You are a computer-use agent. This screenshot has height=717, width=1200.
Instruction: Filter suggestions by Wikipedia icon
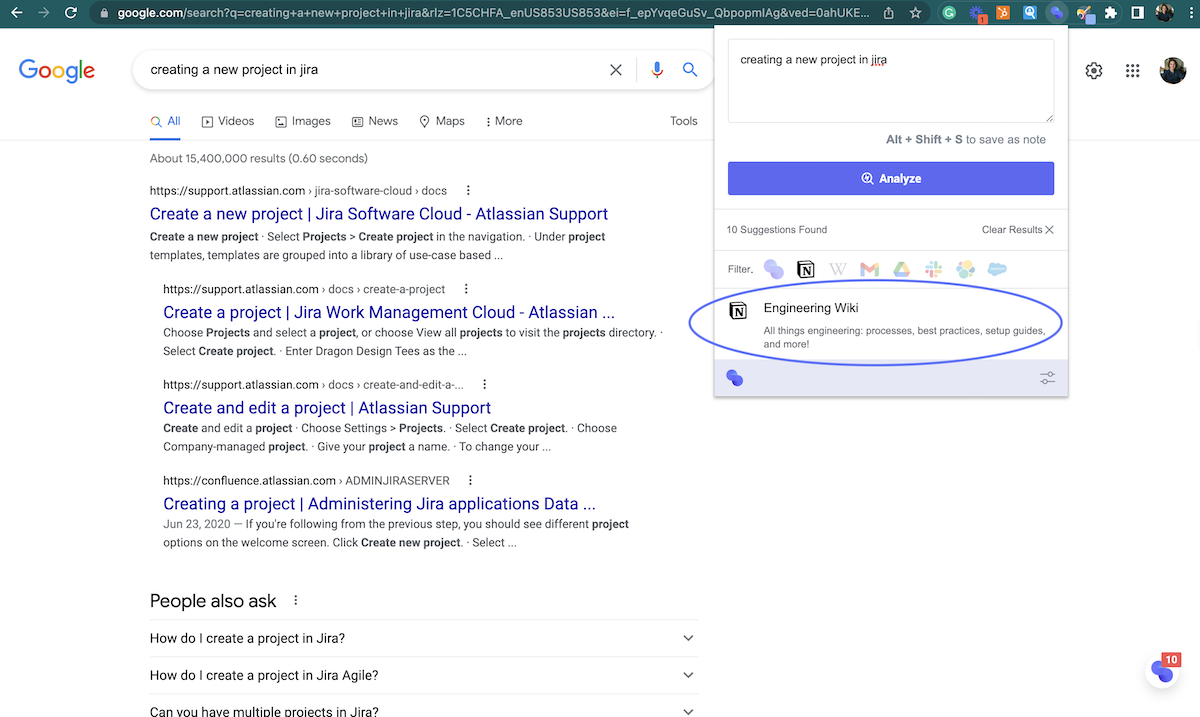[838, 269]
